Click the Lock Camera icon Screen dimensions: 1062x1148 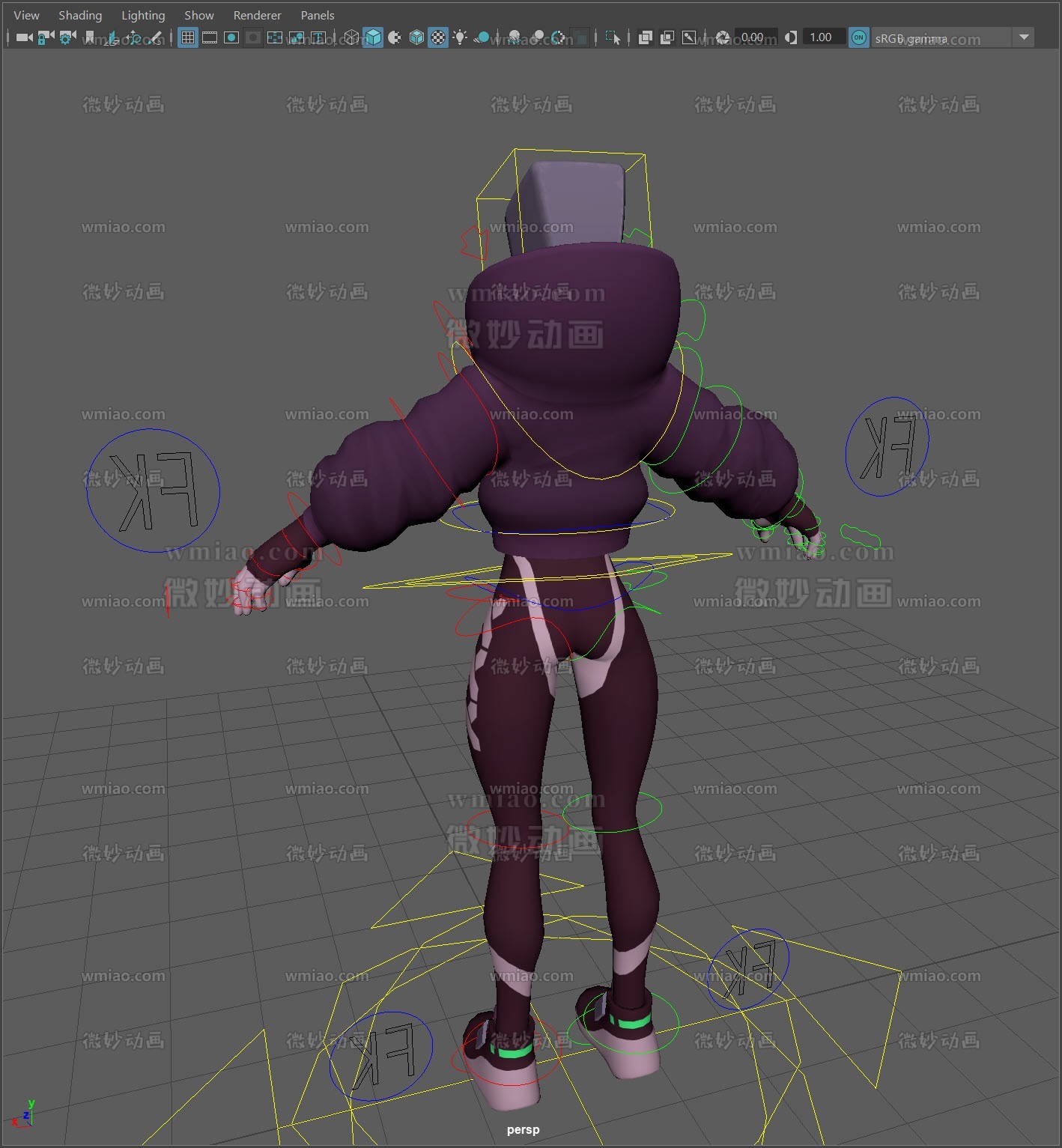[46, 37]
